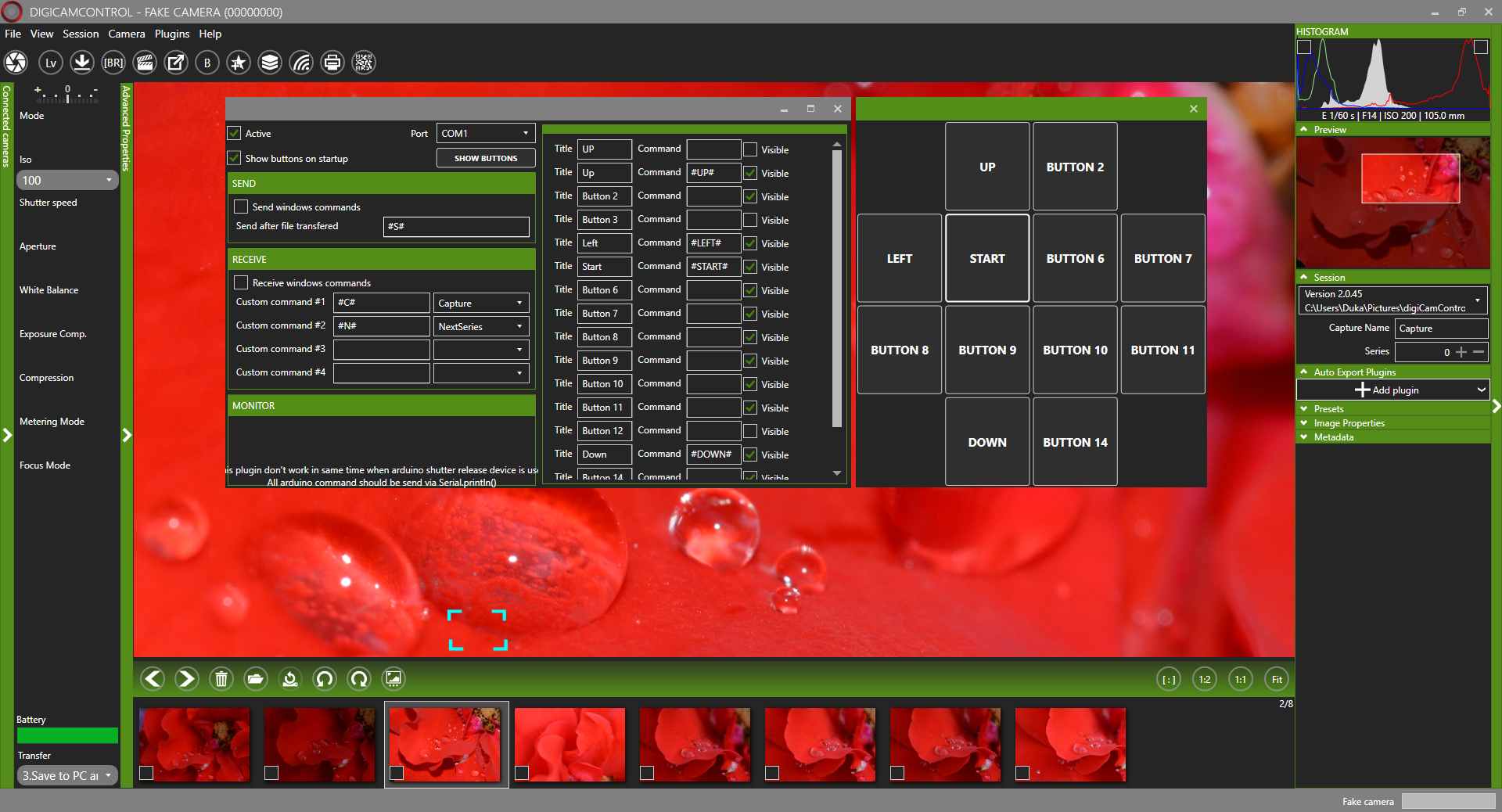Start time lapse with the clapperboard icon

pyautogui.click(x=145, y=63)
